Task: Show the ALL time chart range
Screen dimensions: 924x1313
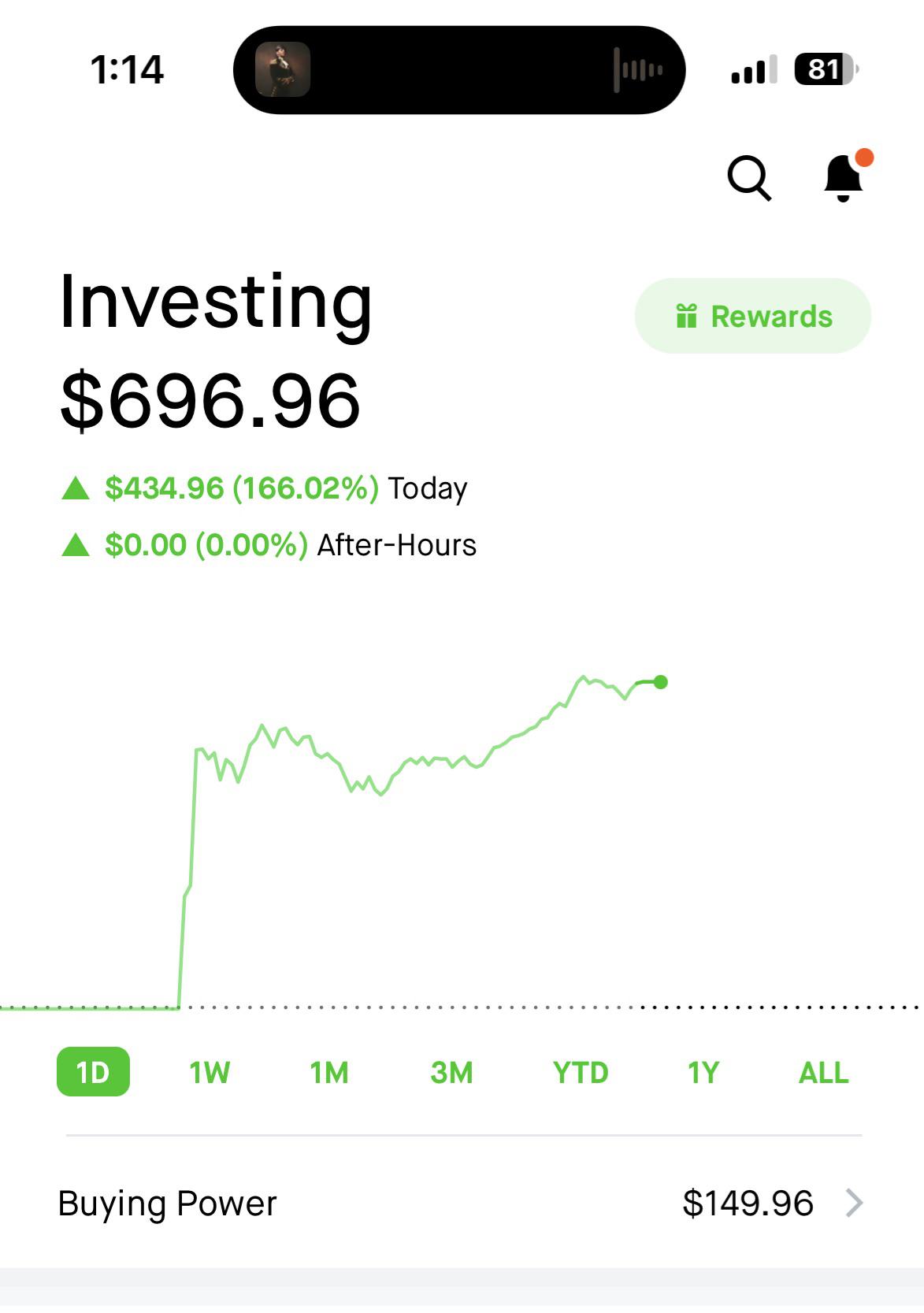Action: coord(823,1072)
